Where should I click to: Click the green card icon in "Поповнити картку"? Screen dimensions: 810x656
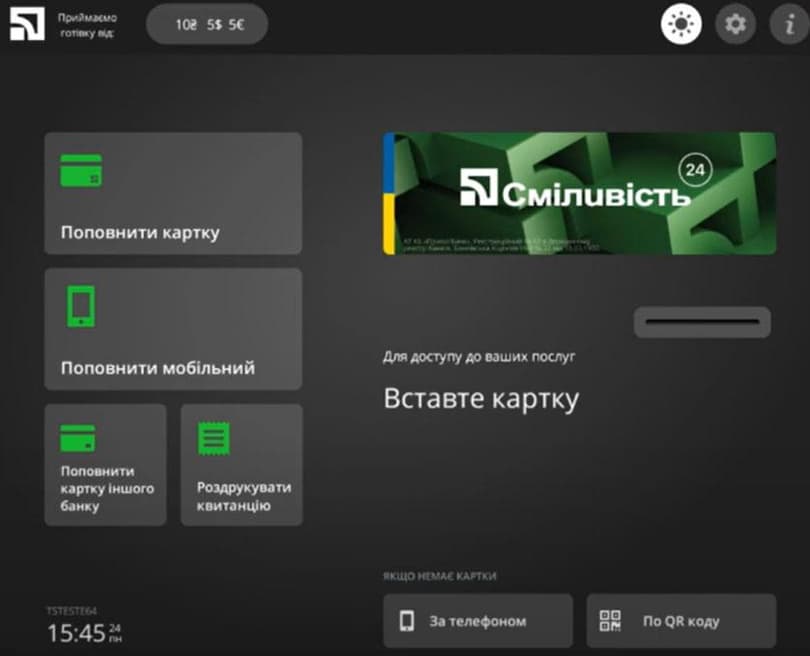[81, 170]
